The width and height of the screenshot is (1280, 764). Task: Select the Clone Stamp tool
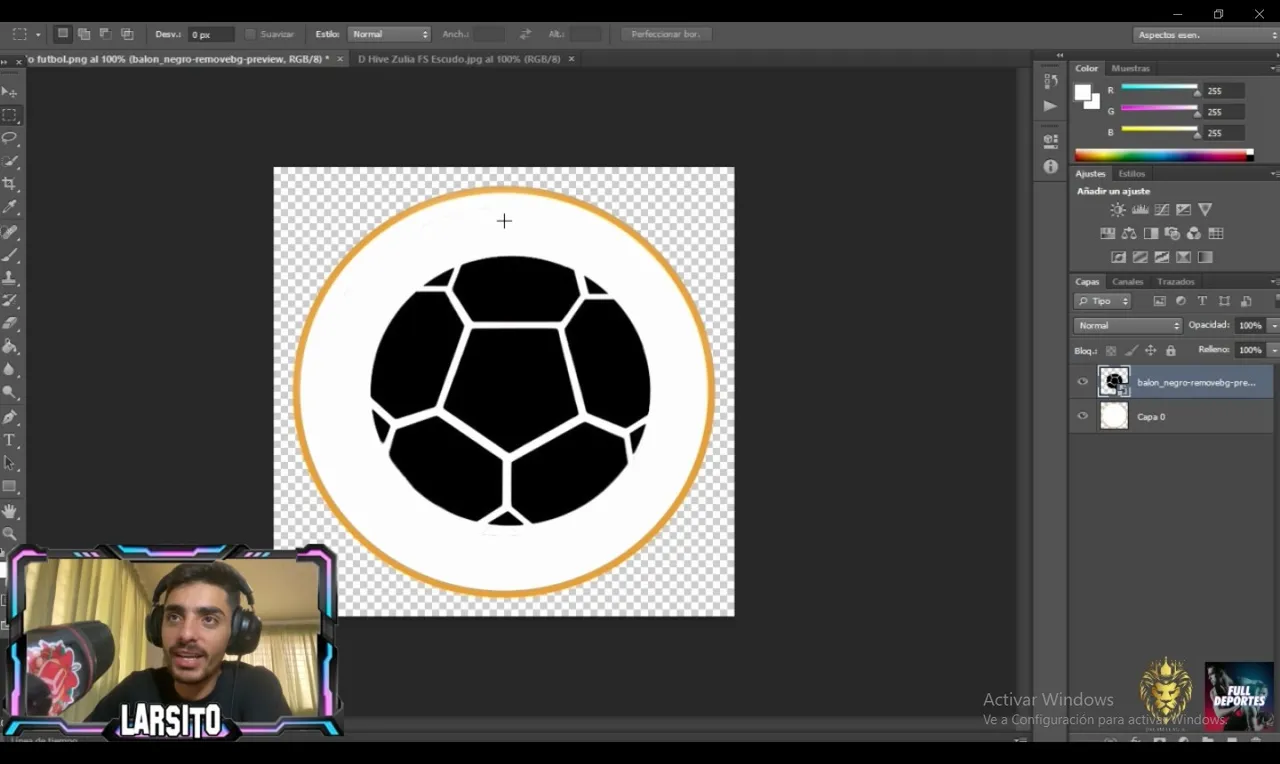(x=10, y=278)
